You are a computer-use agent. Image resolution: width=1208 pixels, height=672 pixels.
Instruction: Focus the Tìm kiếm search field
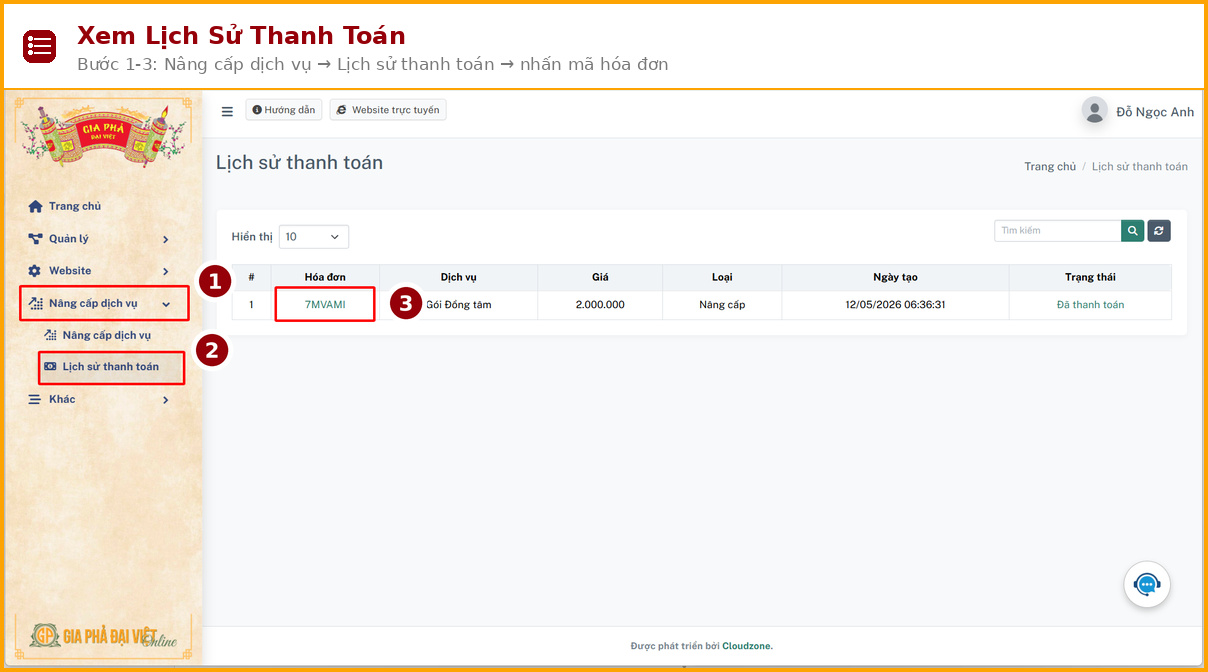[x=1058, y=231]
